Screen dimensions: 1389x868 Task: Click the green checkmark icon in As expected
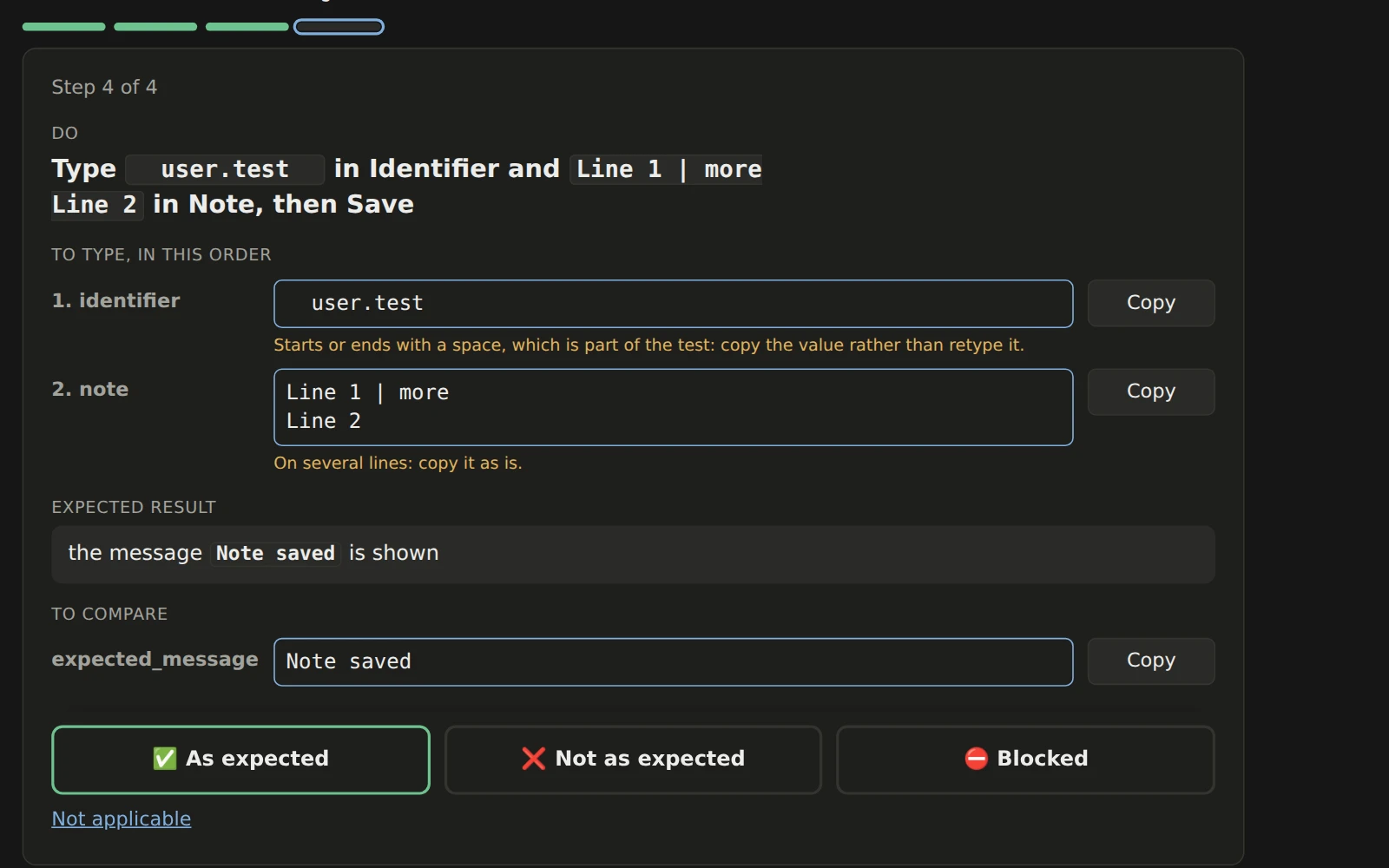[165, 759]
